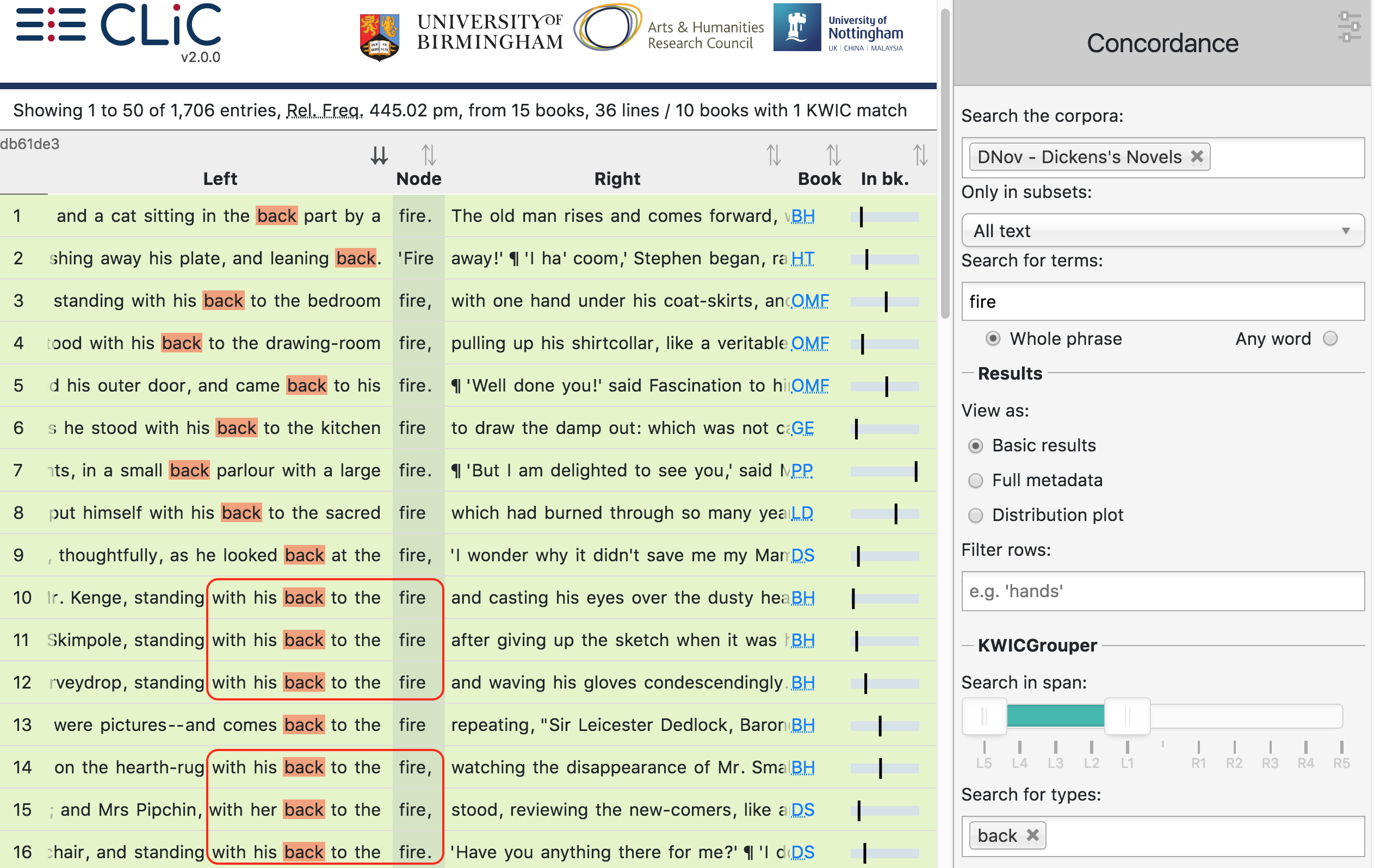This screenshot has width=1374, height=868.
Task: Remove the 'back' type tag
Action: point(1032,835)
